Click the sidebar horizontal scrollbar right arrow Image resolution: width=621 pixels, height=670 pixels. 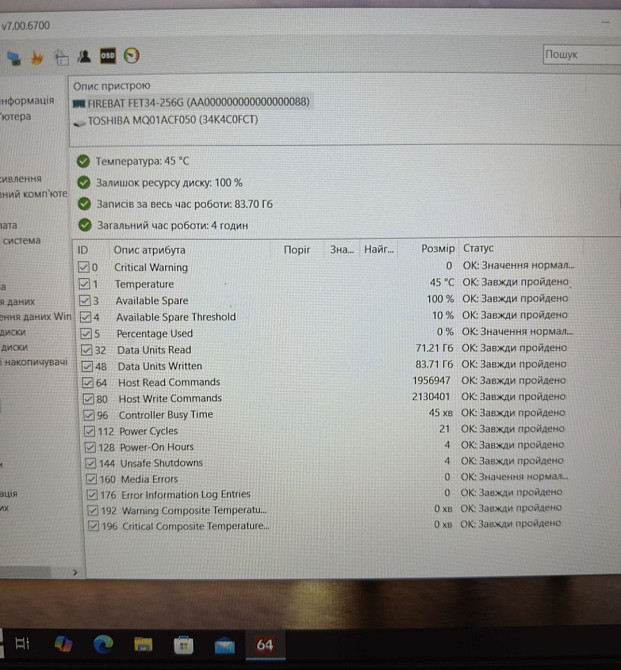(x=75, y=572)
